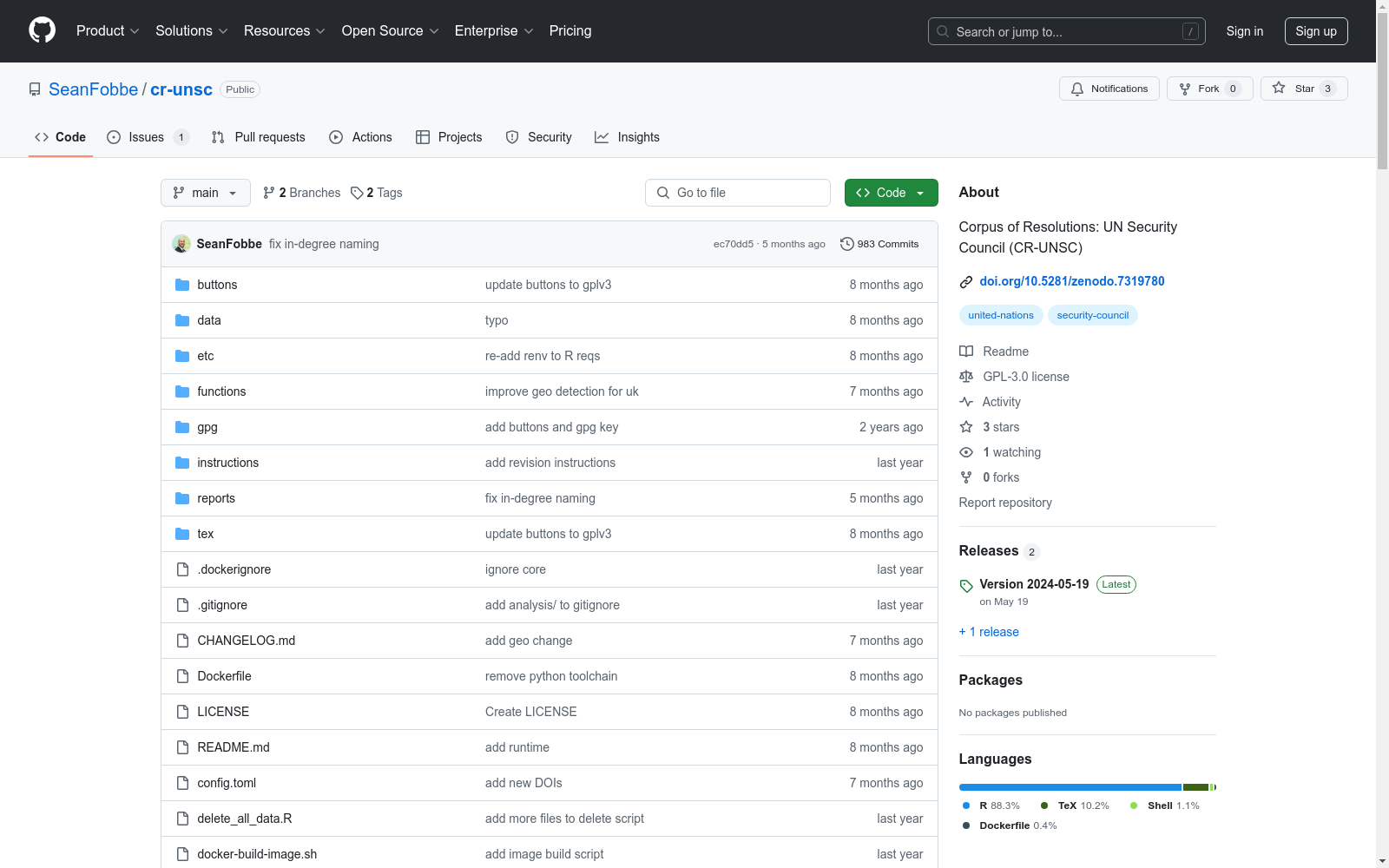1389x868 pixels.
Task: Click the R segment of languages bar
Action: 1070,787
